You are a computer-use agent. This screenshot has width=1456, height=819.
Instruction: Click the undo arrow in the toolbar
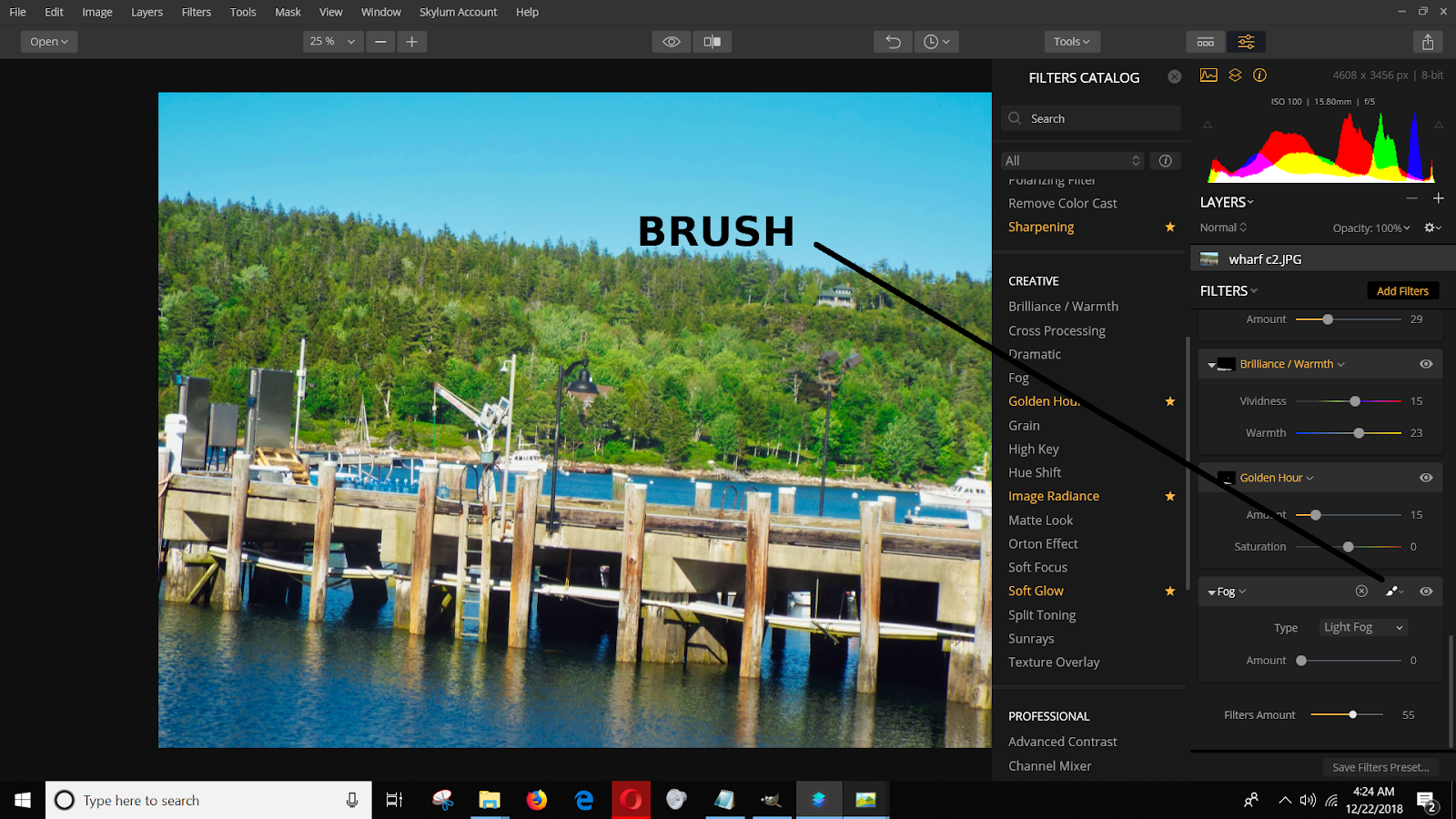892,41
